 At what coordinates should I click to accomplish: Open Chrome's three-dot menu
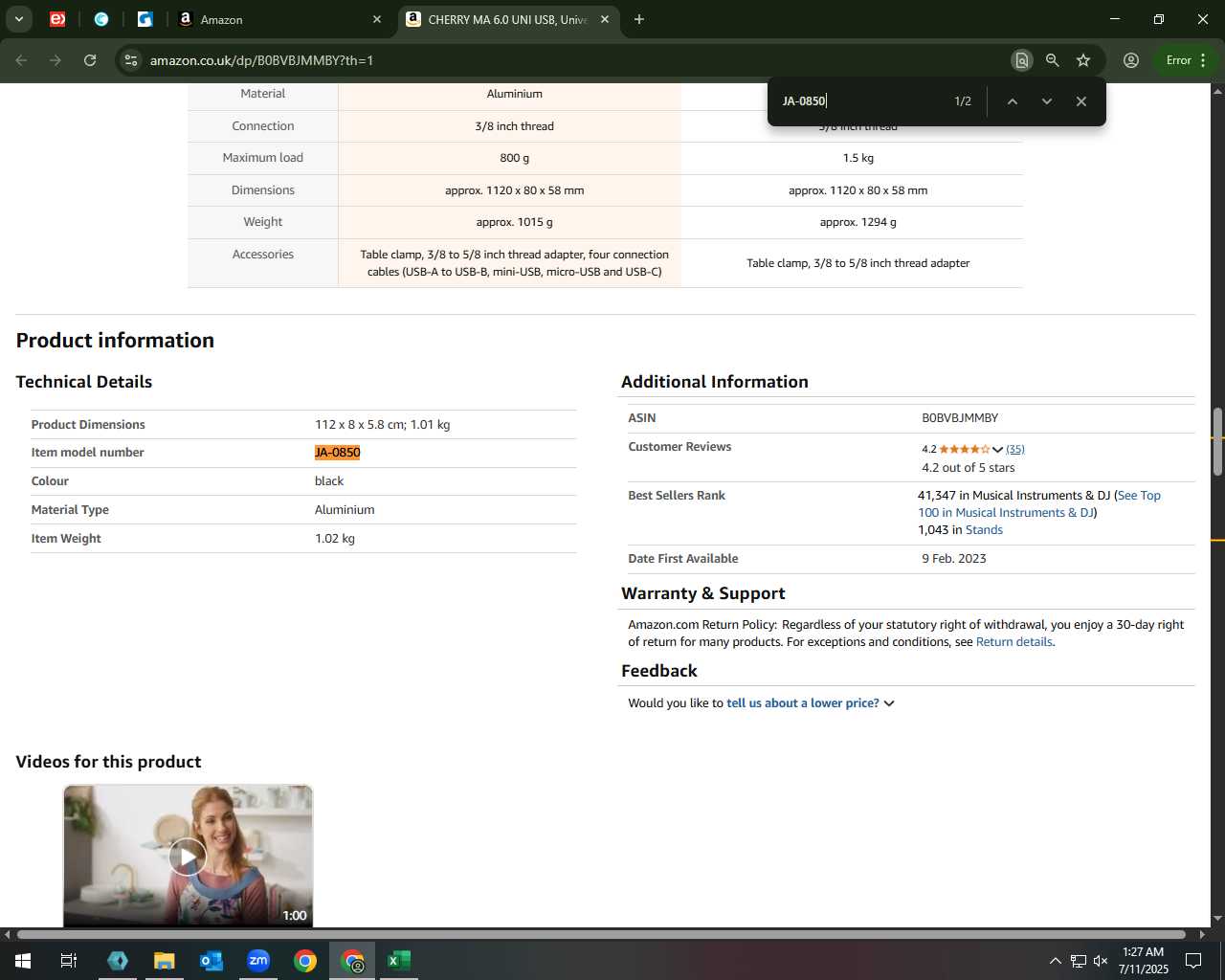(x=1203, y=60)
